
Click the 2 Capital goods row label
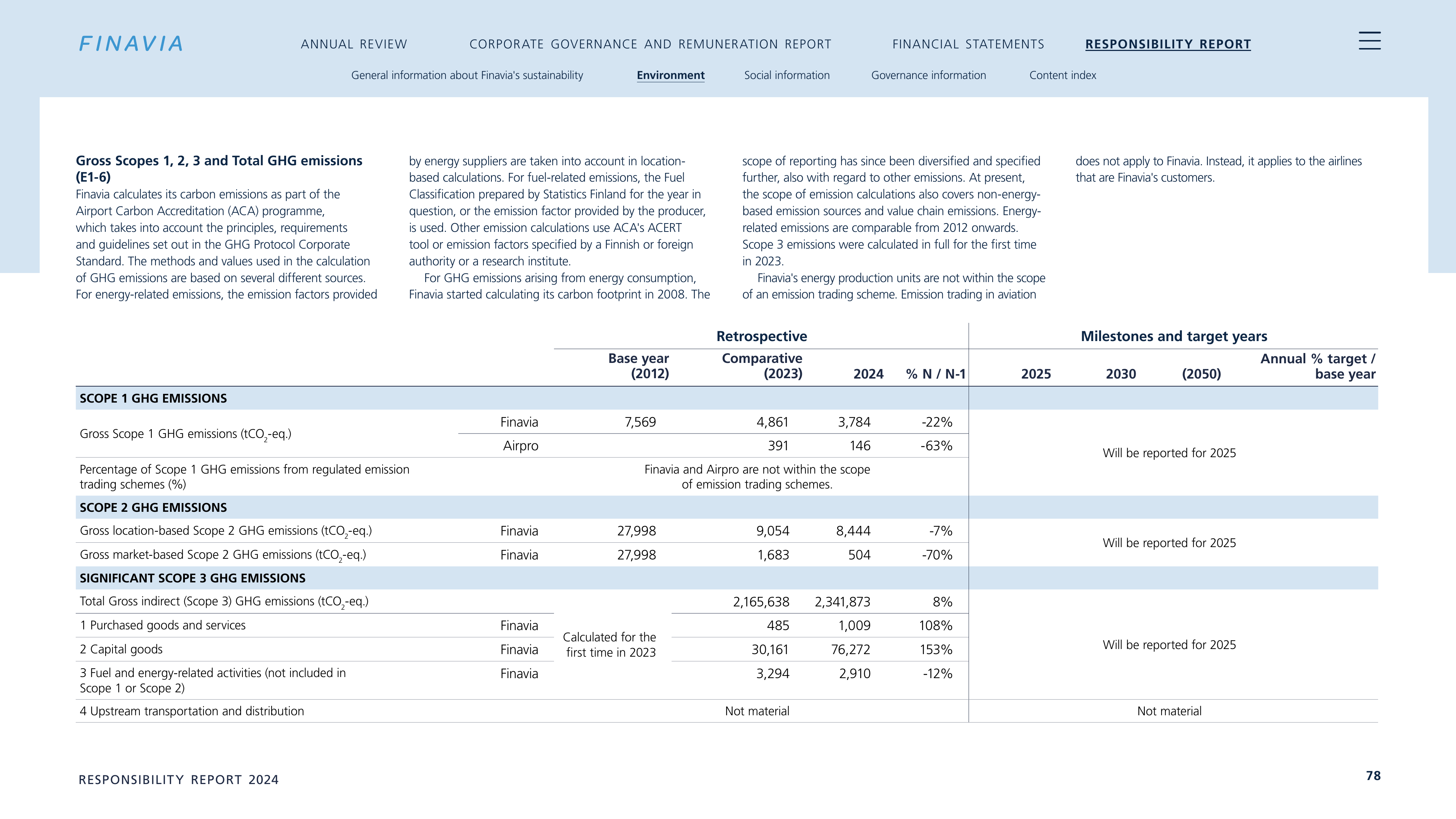pos(121,649)
